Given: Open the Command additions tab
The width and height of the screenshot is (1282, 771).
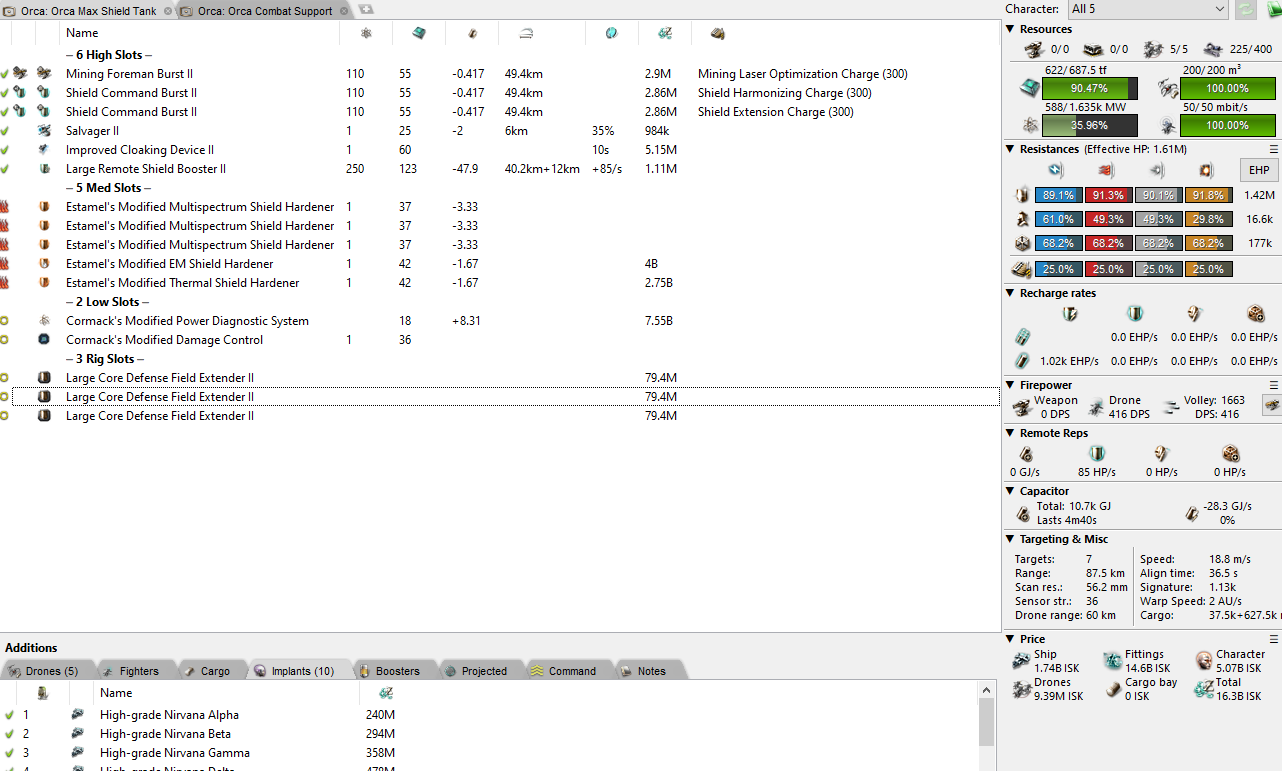Looking at the screenshot, I should point(565,671).
